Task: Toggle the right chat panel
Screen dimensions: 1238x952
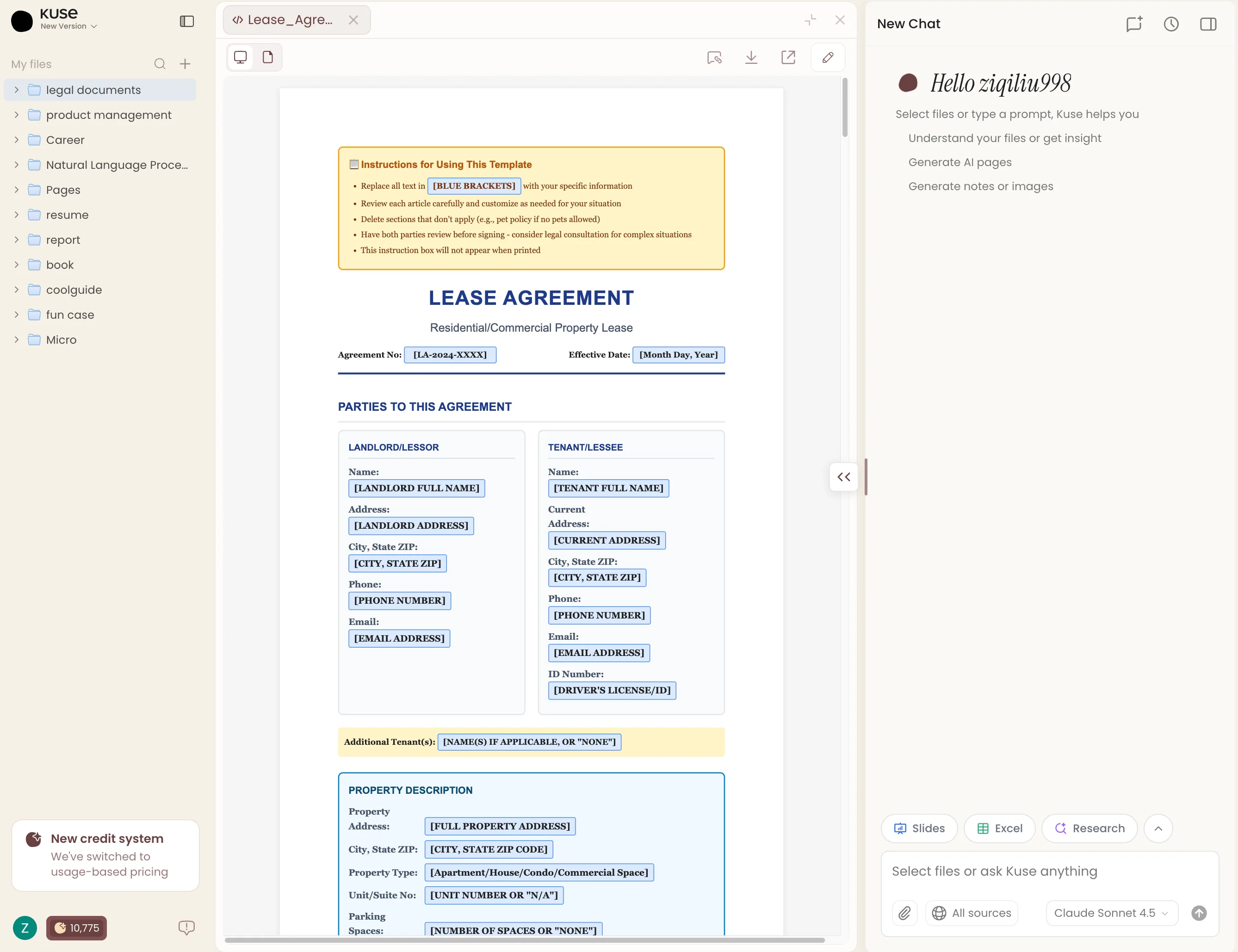Action: pyautogui.click(x=1208, y=24)
